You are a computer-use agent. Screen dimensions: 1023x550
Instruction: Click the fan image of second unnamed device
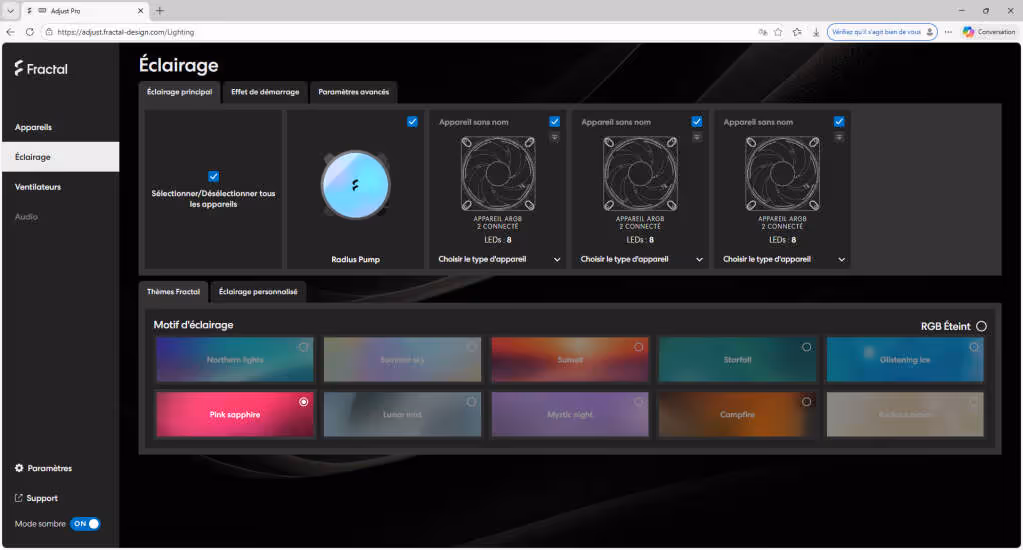click(x=640, y=173)
